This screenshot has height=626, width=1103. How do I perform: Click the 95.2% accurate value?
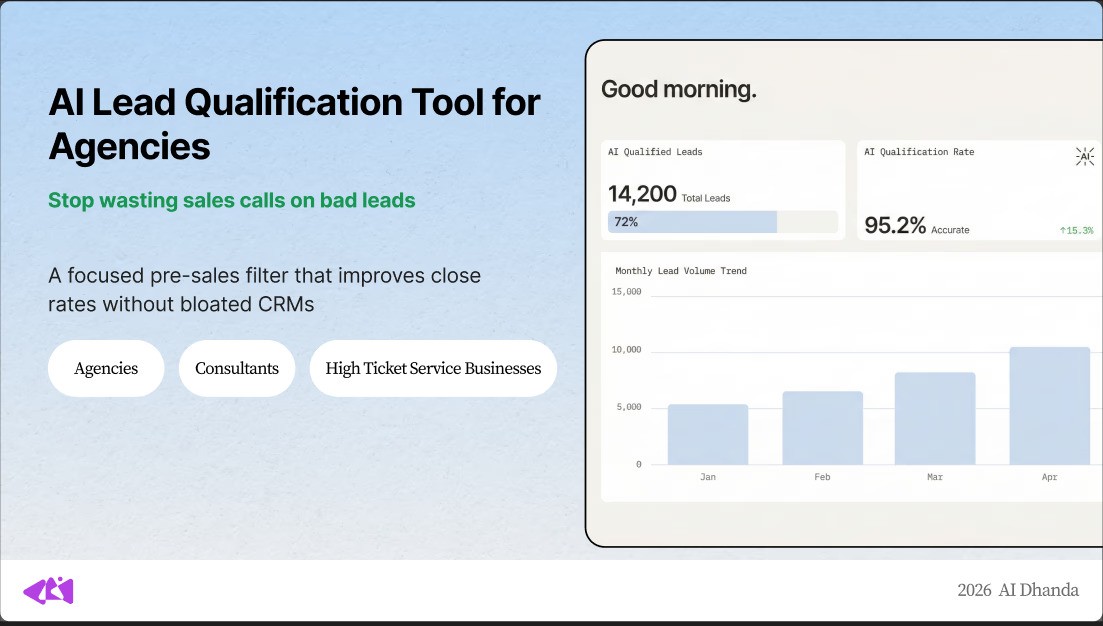(x=895, y=225)
